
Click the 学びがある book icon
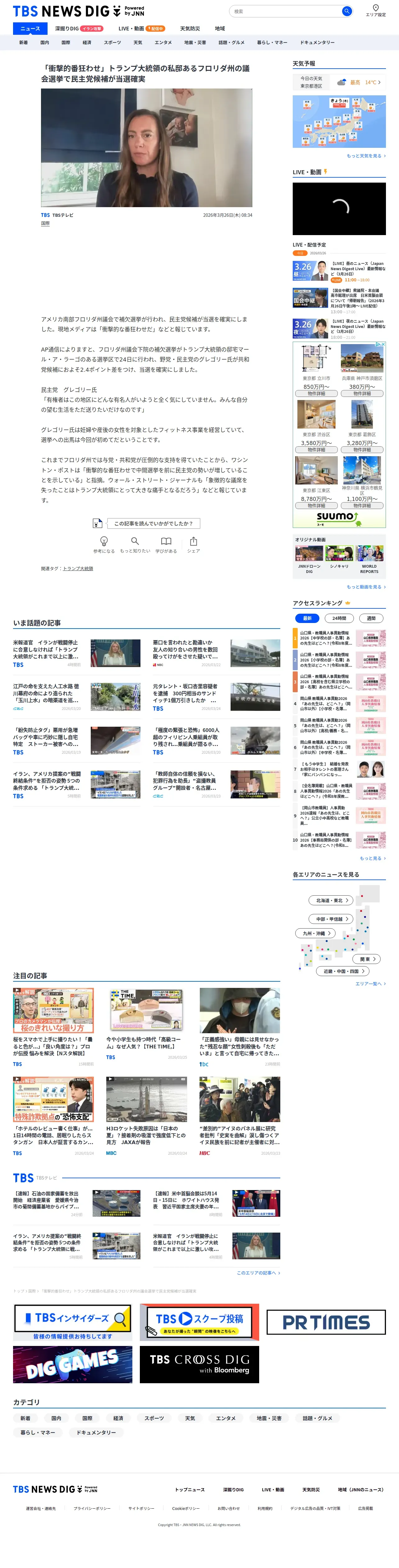coord(166,541)
